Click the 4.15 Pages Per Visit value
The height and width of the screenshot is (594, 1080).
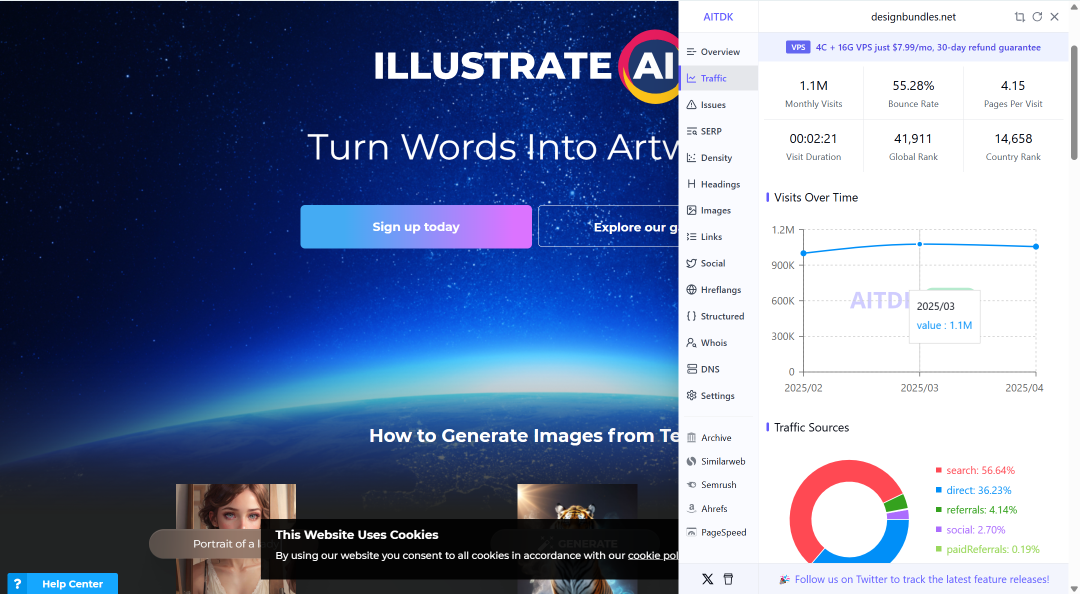1012,86
